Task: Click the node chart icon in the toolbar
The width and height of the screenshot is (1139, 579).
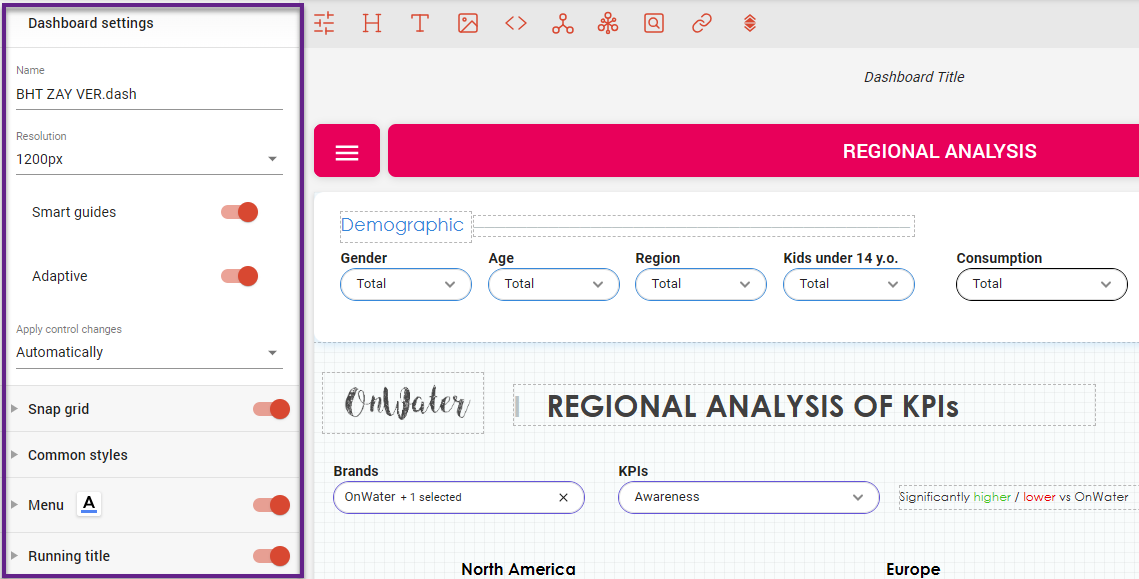Action: (x=562, y=22)
